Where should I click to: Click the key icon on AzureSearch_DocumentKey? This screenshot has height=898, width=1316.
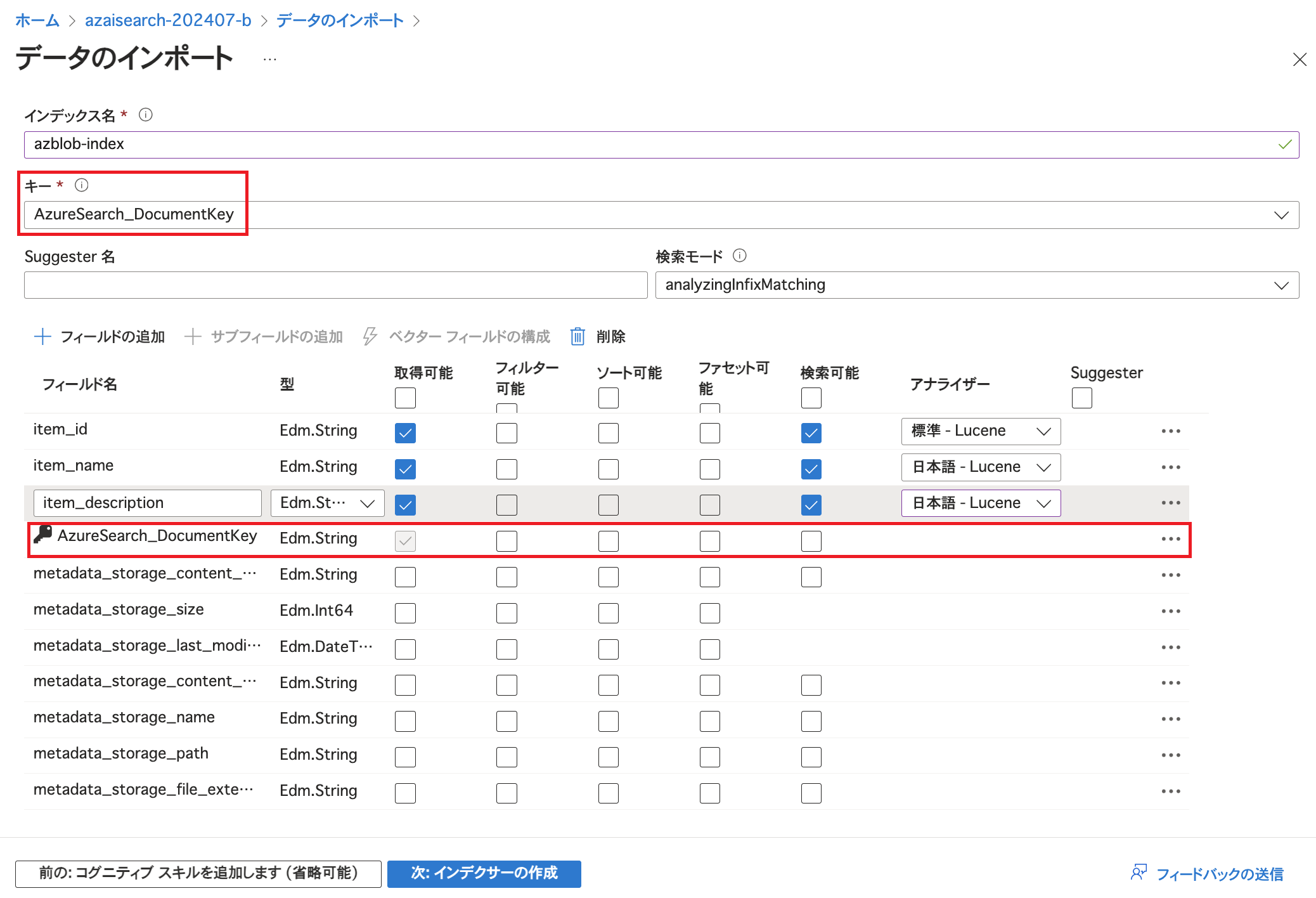(43, 535)
